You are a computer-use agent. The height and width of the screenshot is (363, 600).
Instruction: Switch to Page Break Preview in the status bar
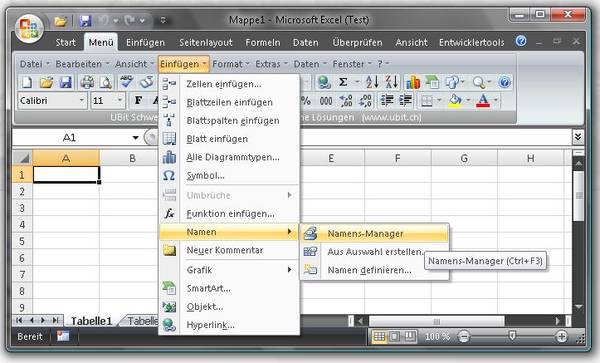409,337
